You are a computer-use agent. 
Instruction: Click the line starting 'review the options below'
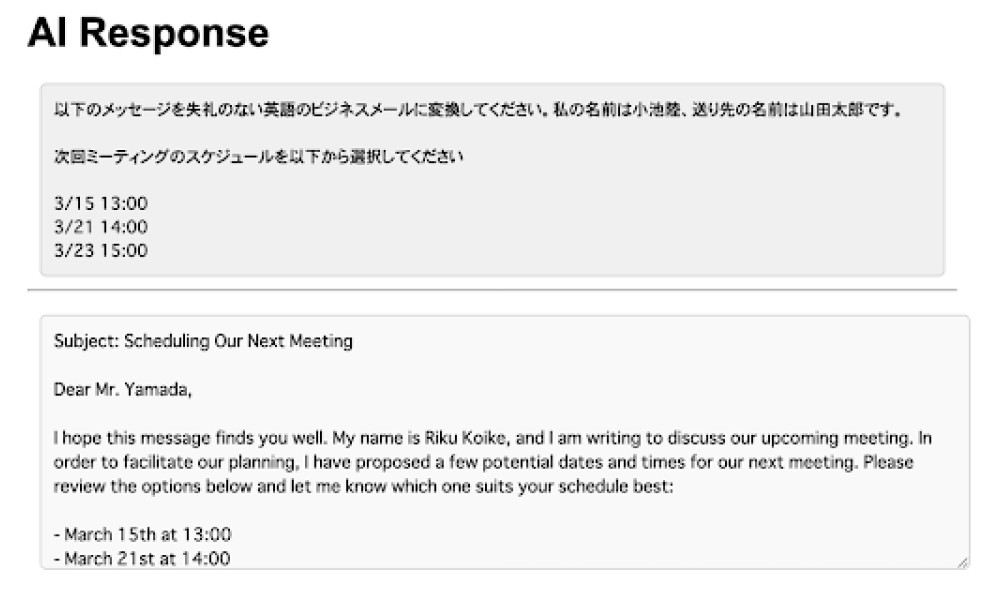364,487
